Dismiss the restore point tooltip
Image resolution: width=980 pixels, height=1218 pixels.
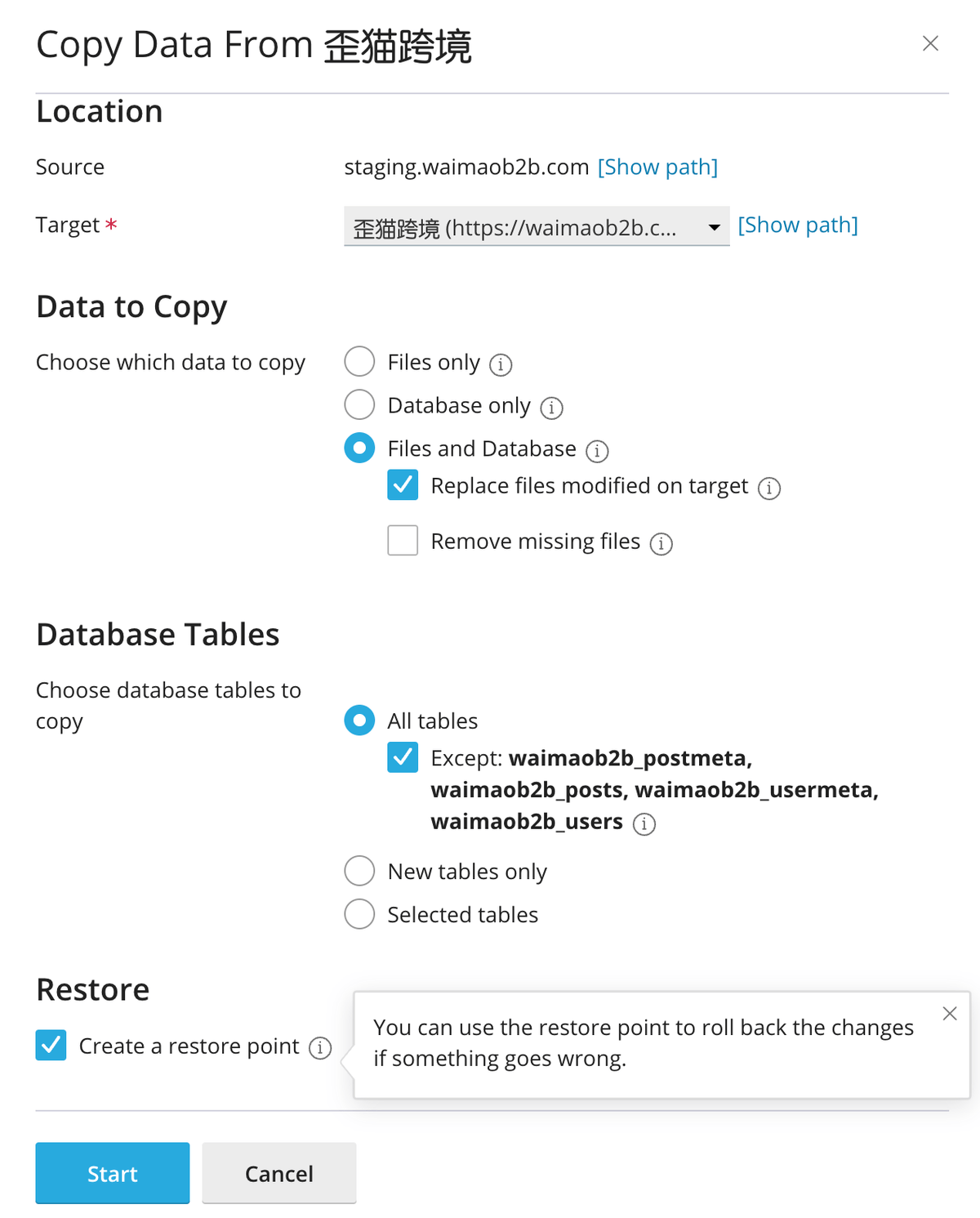[950, 1013]
